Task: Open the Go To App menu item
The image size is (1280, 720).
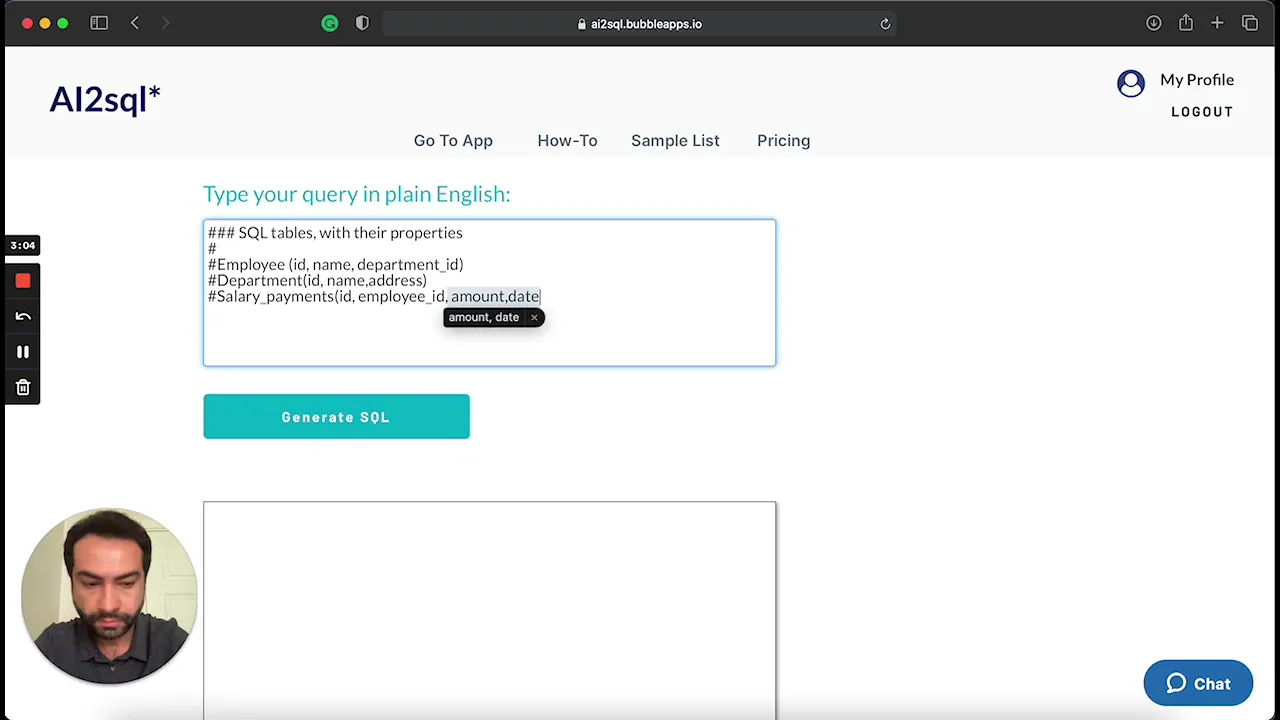Action: (x=453, y=141)
